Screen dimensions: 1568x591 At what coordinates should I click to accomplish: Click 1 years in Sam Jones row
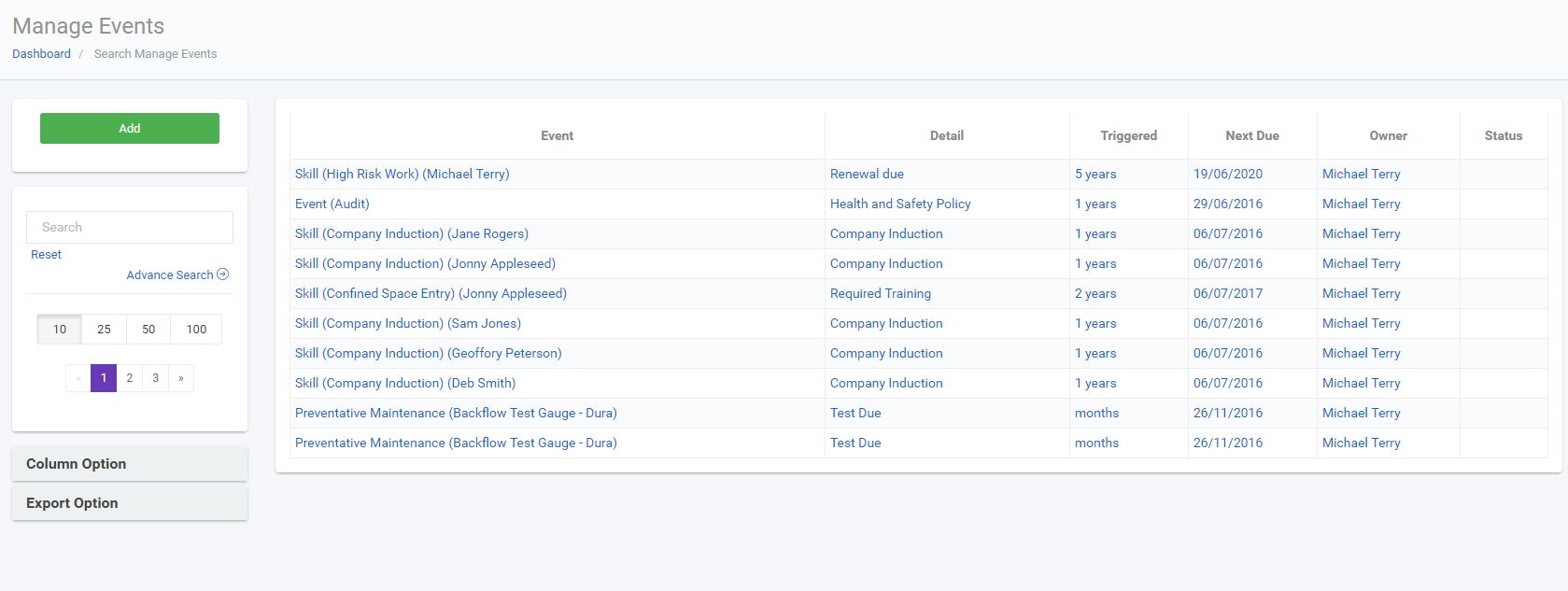click(x=1095, y=323)
